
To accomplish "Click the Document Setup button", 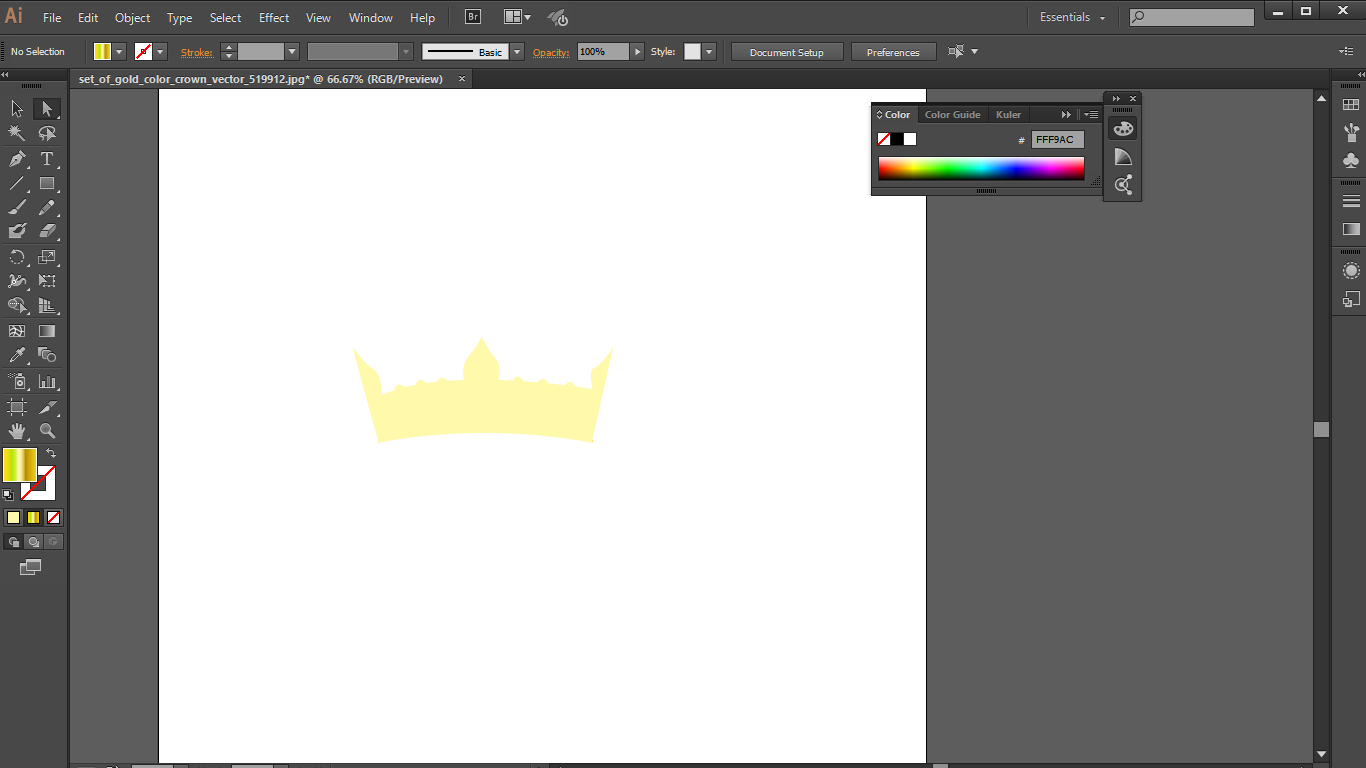I will click(787, 51).
